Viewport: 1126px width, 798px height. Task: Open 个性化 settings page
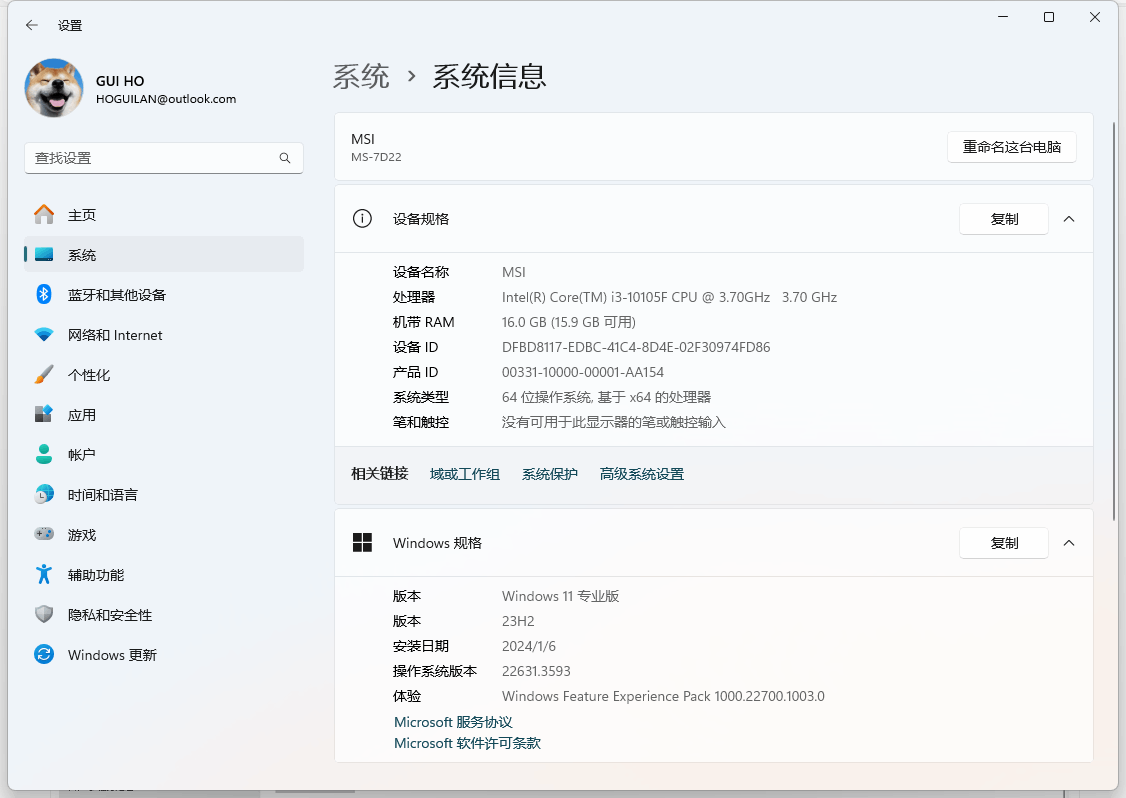[x=164, y=375]
